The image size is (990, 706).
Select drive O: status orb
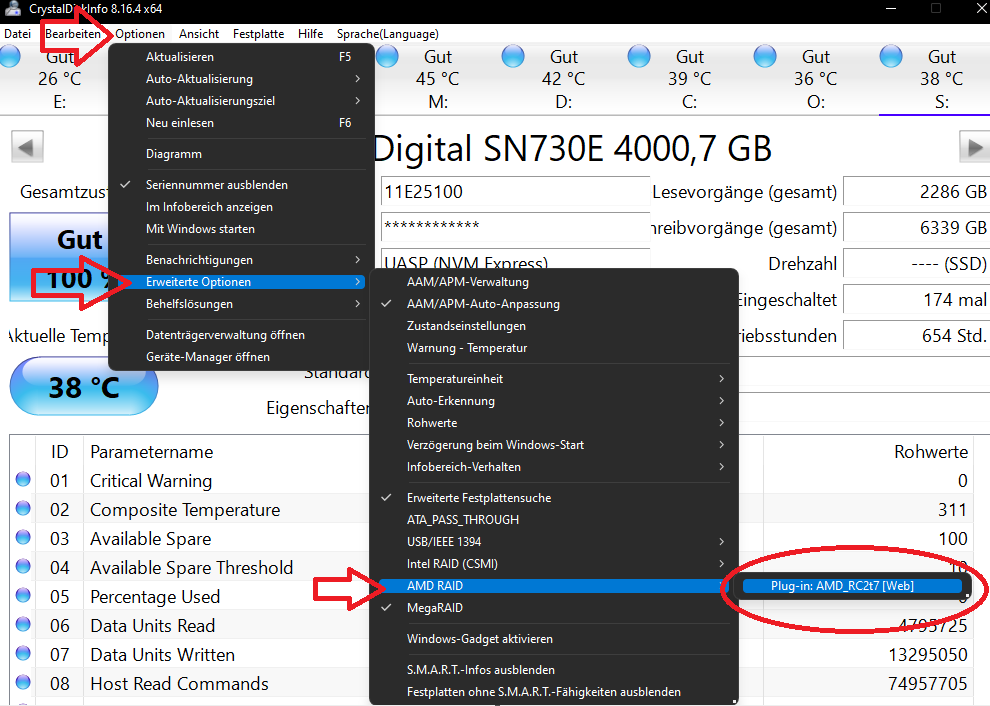[765, 57]
